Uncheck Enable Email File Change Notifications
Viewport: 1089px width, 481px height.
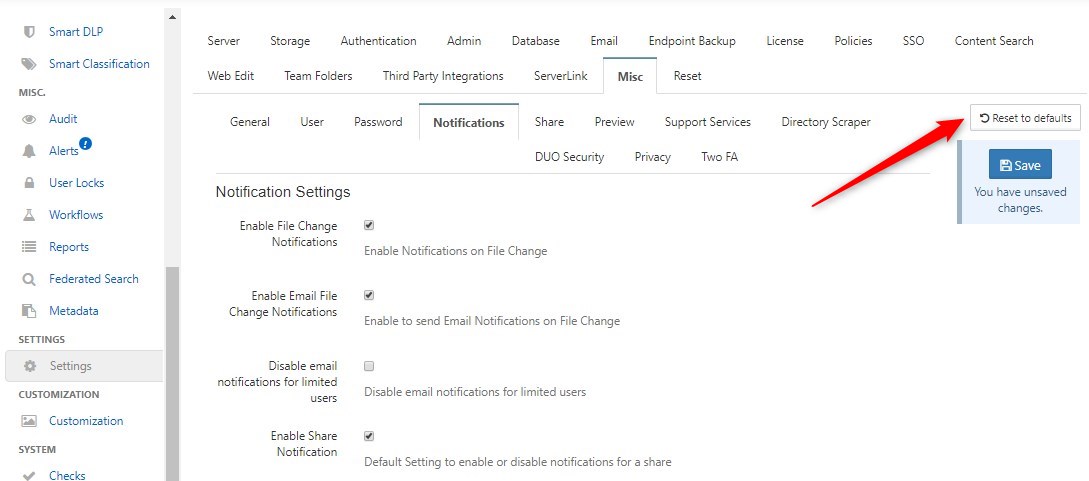pyautogui.click(x=369, y=296)
